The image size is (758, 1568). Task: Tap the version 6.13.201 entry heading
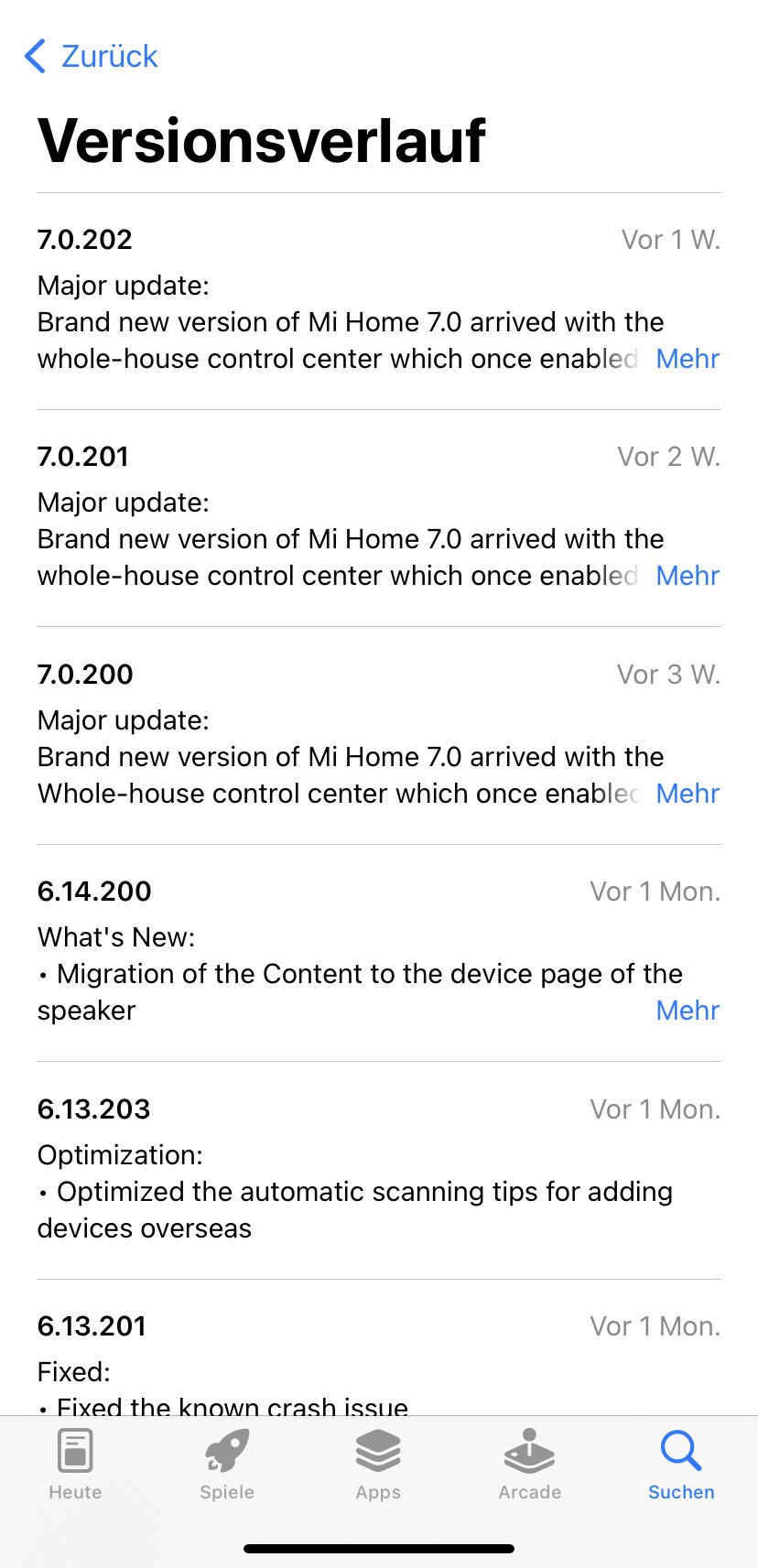click(x=92, y=1325)
